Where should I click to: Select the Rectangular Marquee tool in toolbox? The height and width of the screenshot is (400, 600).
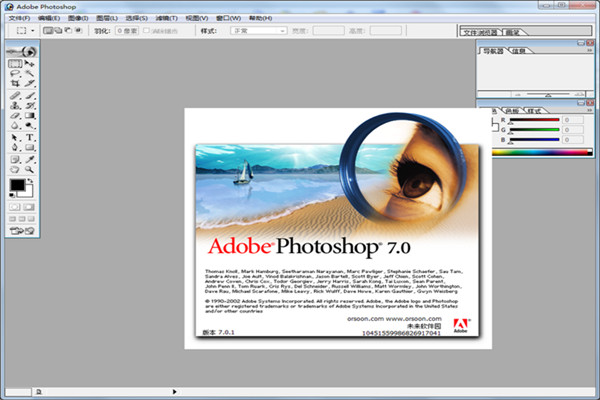click(x=14, y=63)
